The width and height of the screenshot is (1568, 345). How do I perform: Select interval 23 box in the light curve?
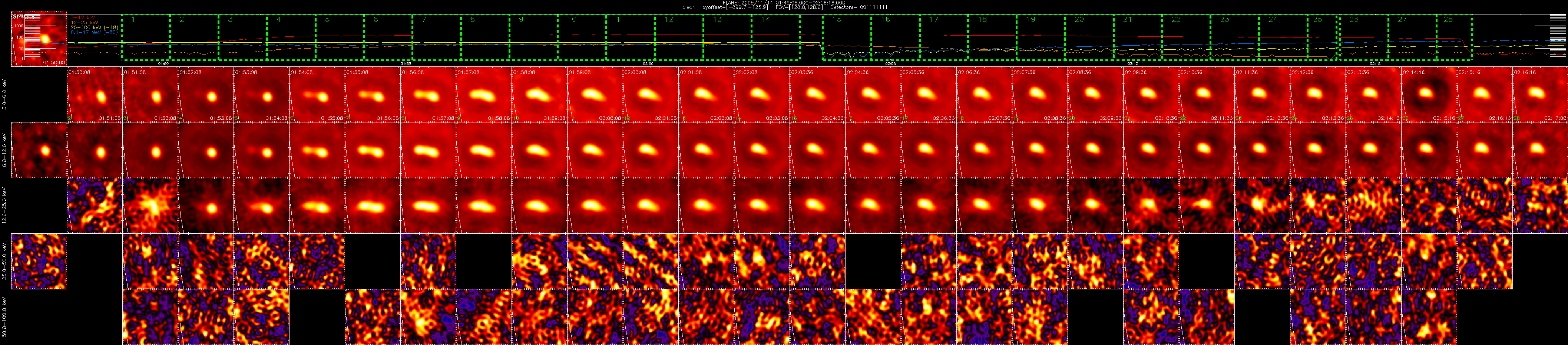click(1235, 37)
